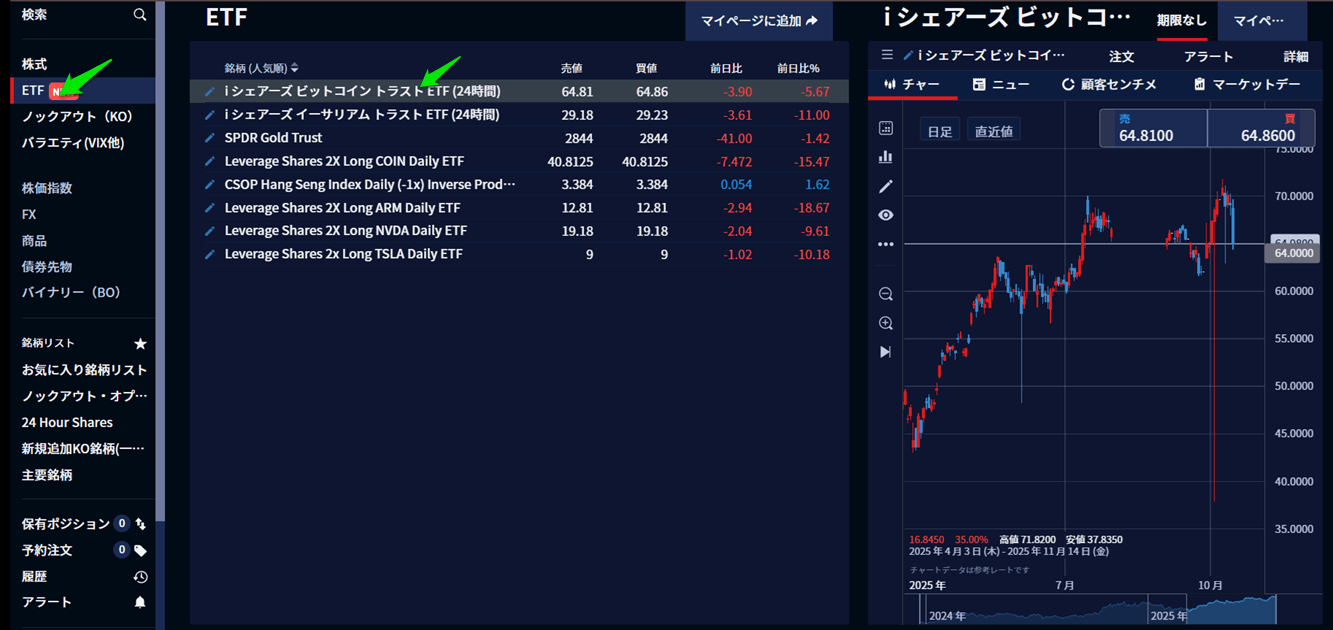Click the search magnifier icon in sidebar
Screen dimensions: 1333x630
point(140,15)
